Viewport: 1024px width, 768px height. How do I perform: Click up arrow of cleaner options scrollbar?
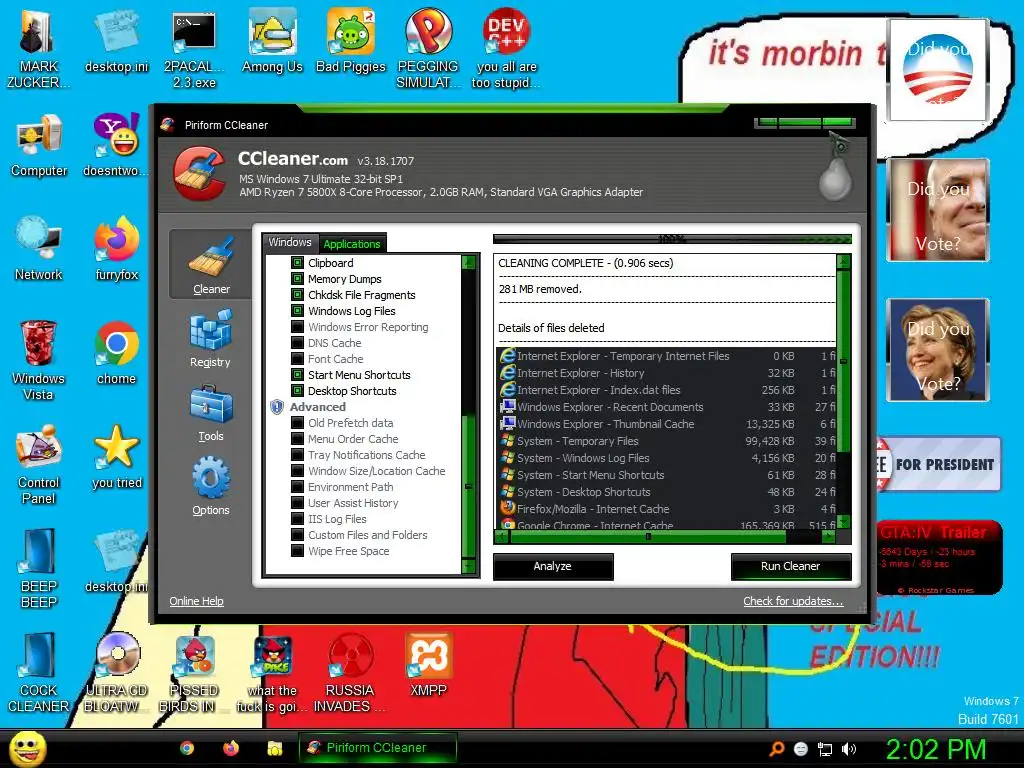tap(468, 262)
